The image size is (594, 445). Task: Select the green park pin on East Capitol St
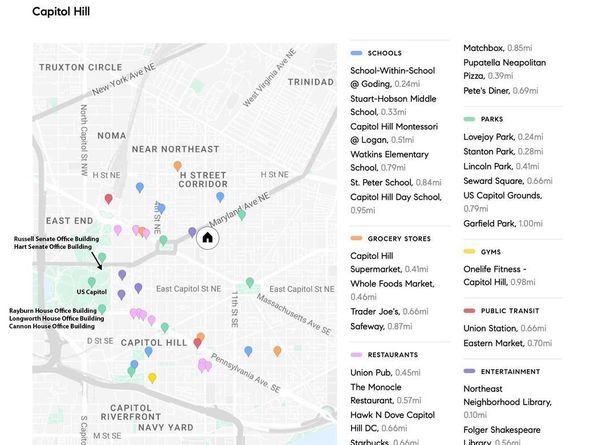click(249, 283)
